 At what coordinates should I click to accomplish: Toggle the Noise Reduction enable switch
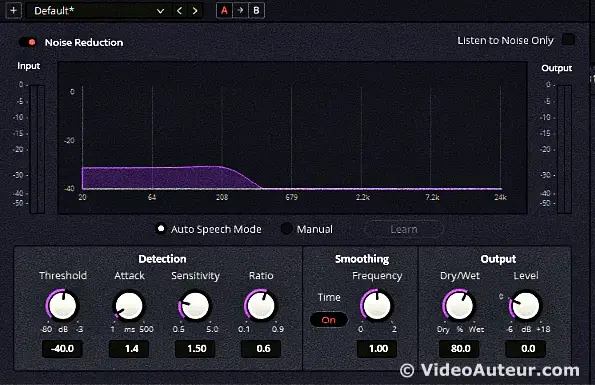click(x=28, y=42)
